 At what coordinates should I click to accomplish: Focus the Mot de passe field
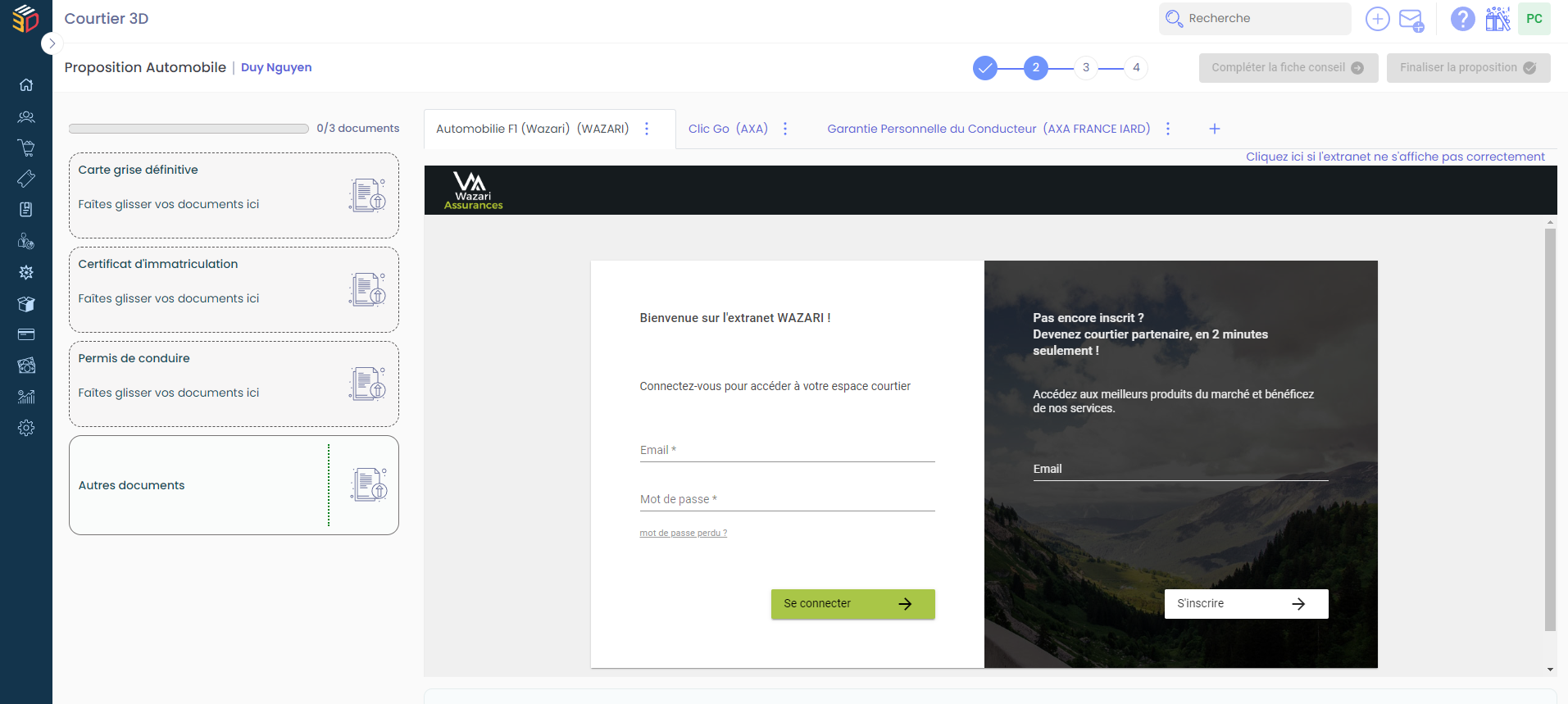(787, 499)
